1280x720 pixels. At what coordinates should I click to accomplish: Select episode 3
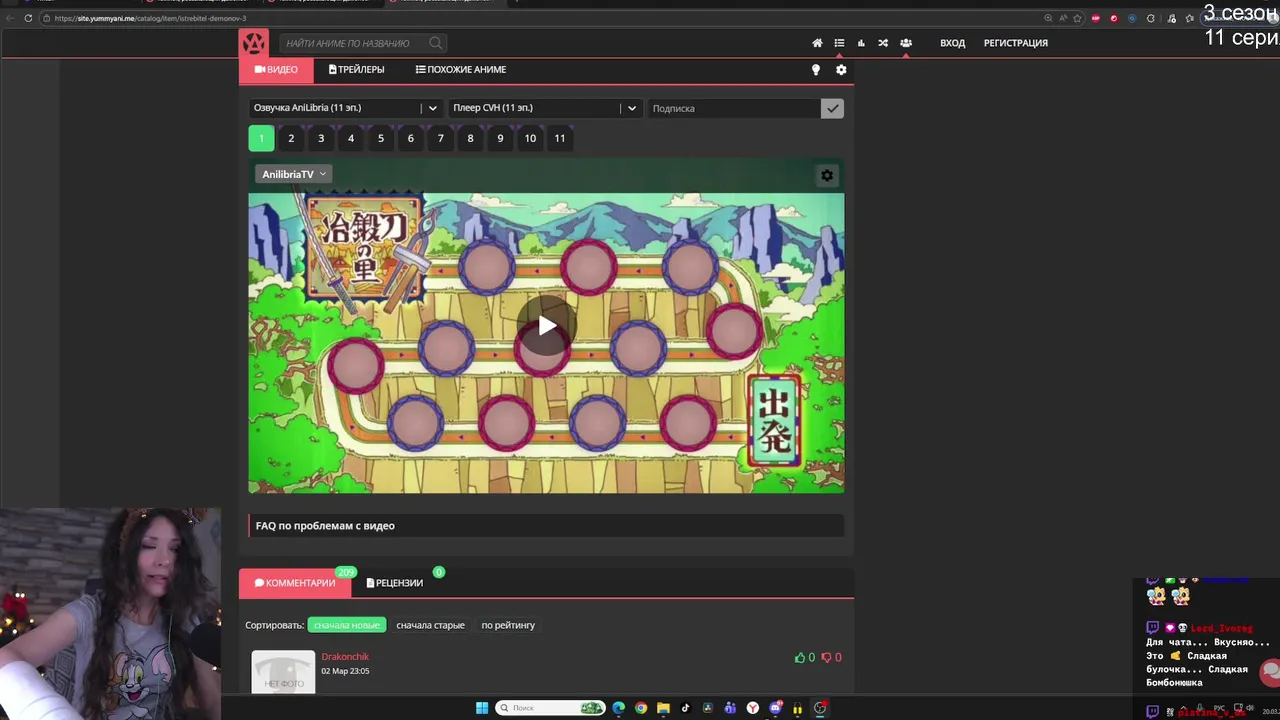tap(321, 138)
